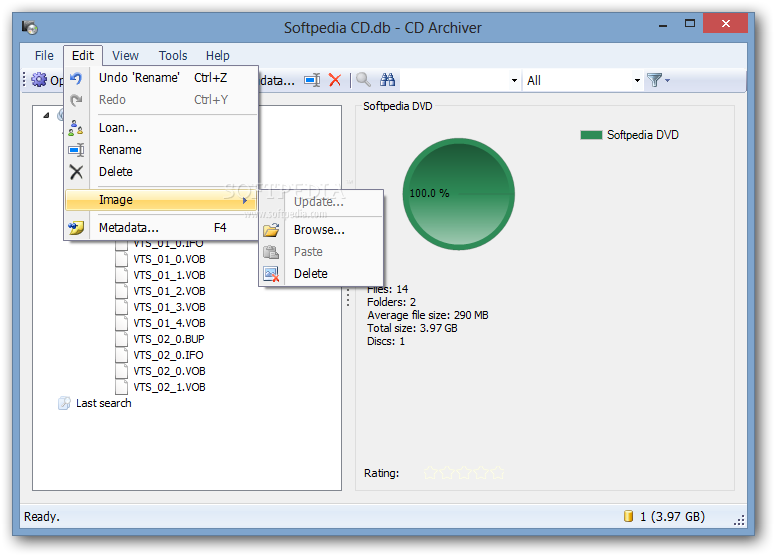Open the 'All' category dropdown

(637, 80)
